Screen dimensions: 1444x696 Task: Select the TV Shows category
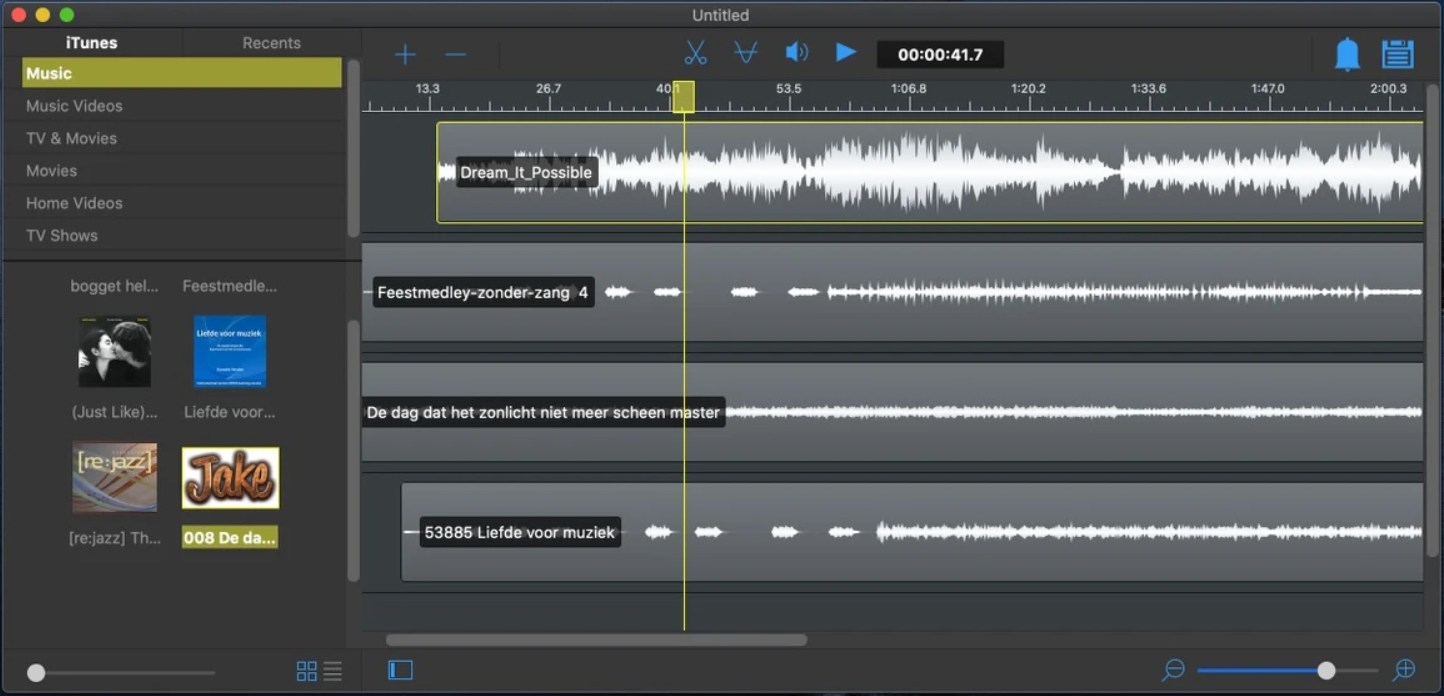pyautogui.click(x=182, y=236)
